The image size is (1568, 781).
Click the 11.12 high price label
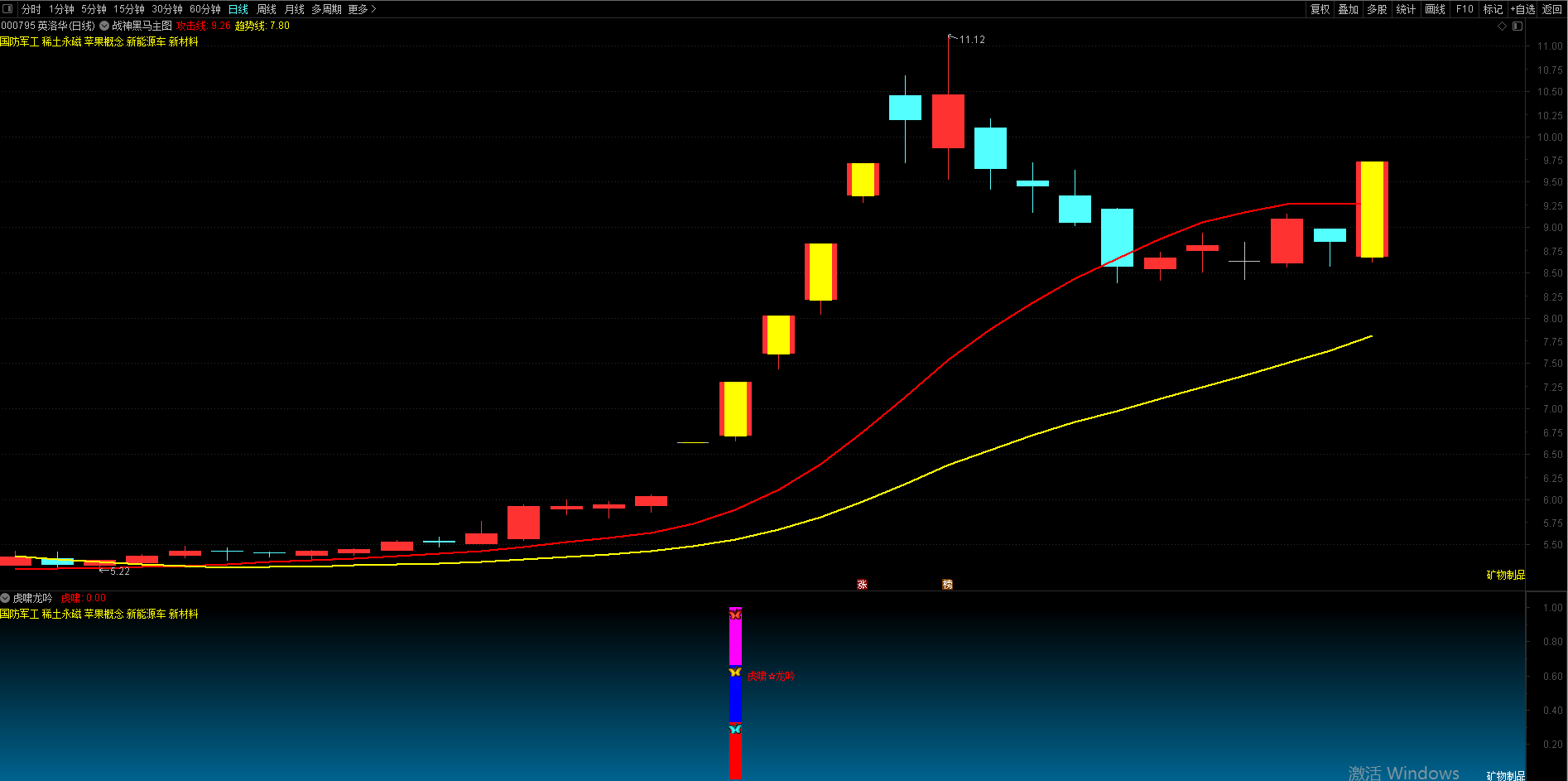pos(972,40)
